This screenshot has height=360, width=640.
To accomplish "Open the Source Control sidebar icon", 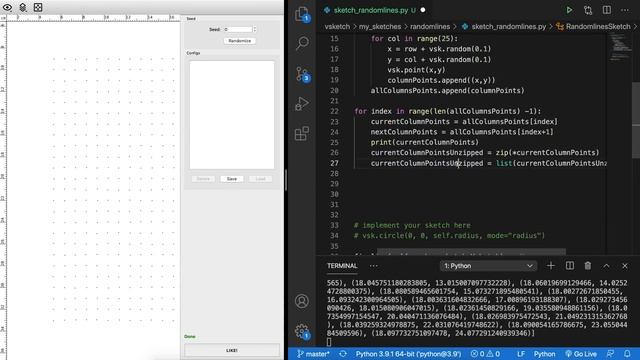I will click(302, 74).
